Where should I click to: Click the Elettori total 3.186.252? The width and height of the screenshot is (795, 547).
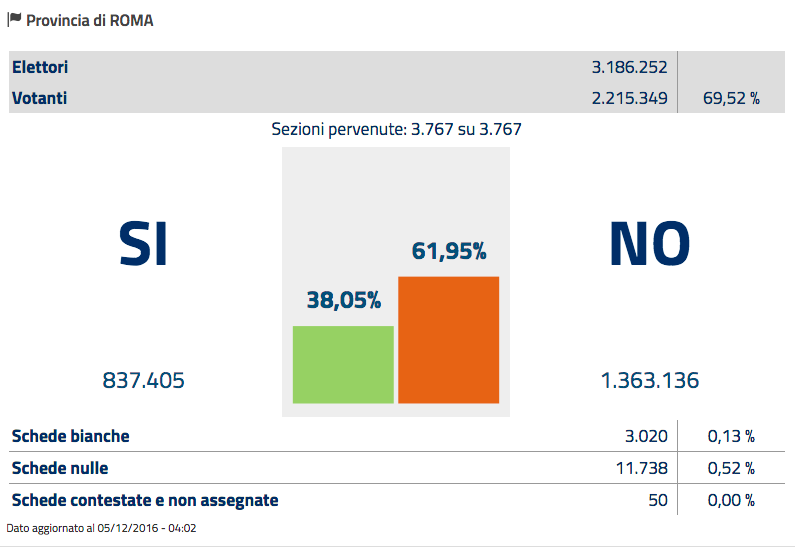coord(630,67)
